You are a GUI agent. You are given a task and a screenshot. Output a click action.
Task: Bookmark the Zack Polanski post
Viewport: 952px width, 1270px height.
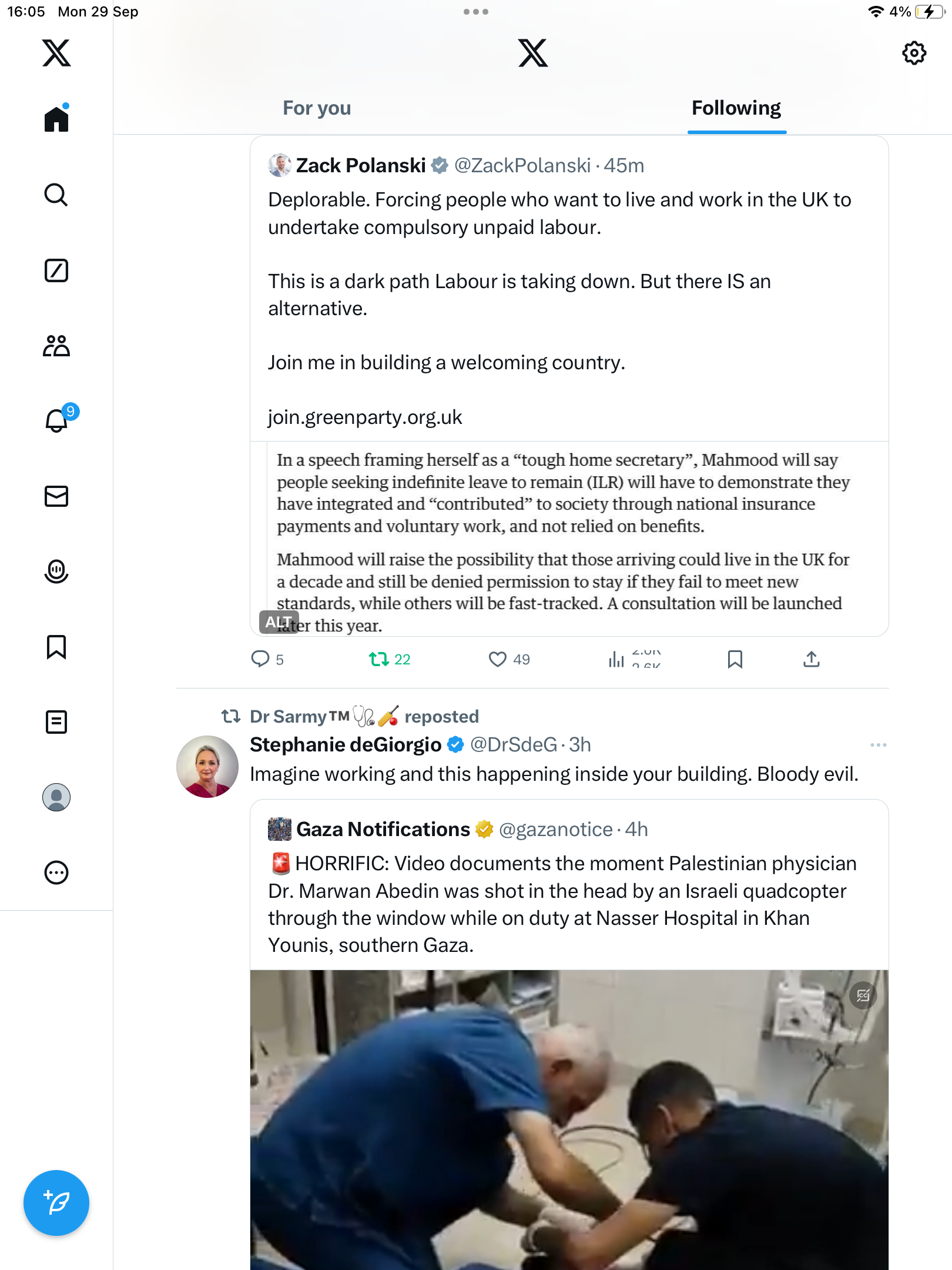point(735,659)
